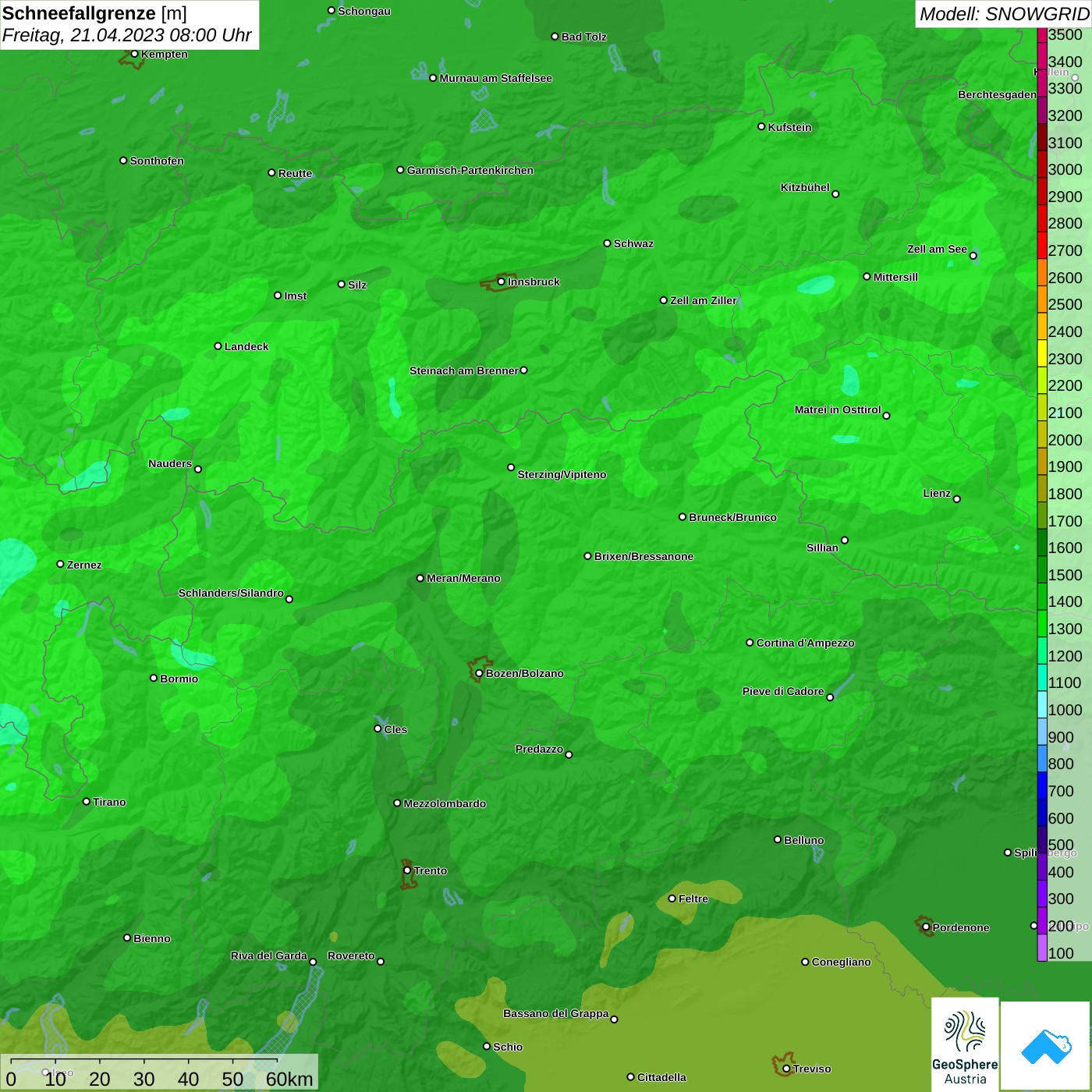Click the 1600 legend value
This screenshot has width=1092, height=1092.
(1065, 548)
